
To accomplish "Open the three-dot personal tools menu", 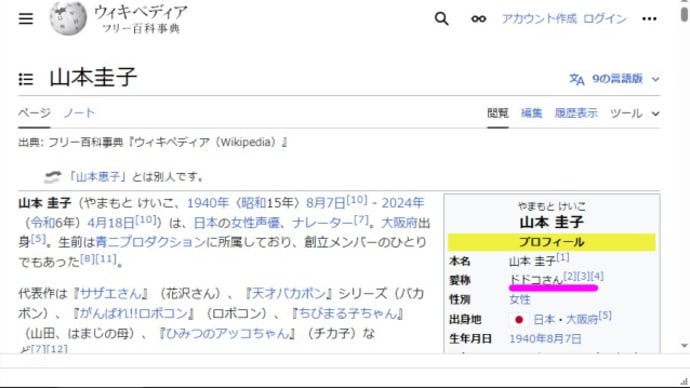I will pyautogui.click(x=649, y=18).
